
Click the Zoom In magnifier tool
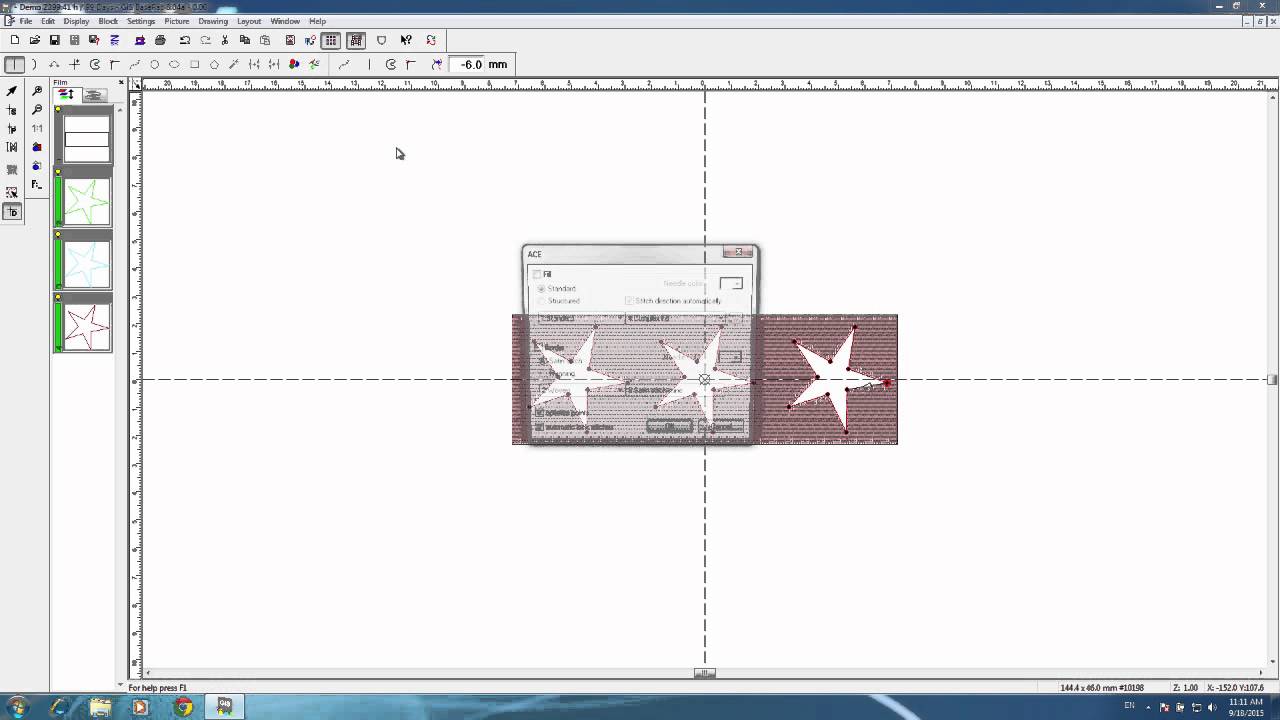click(x=37, y=90)
